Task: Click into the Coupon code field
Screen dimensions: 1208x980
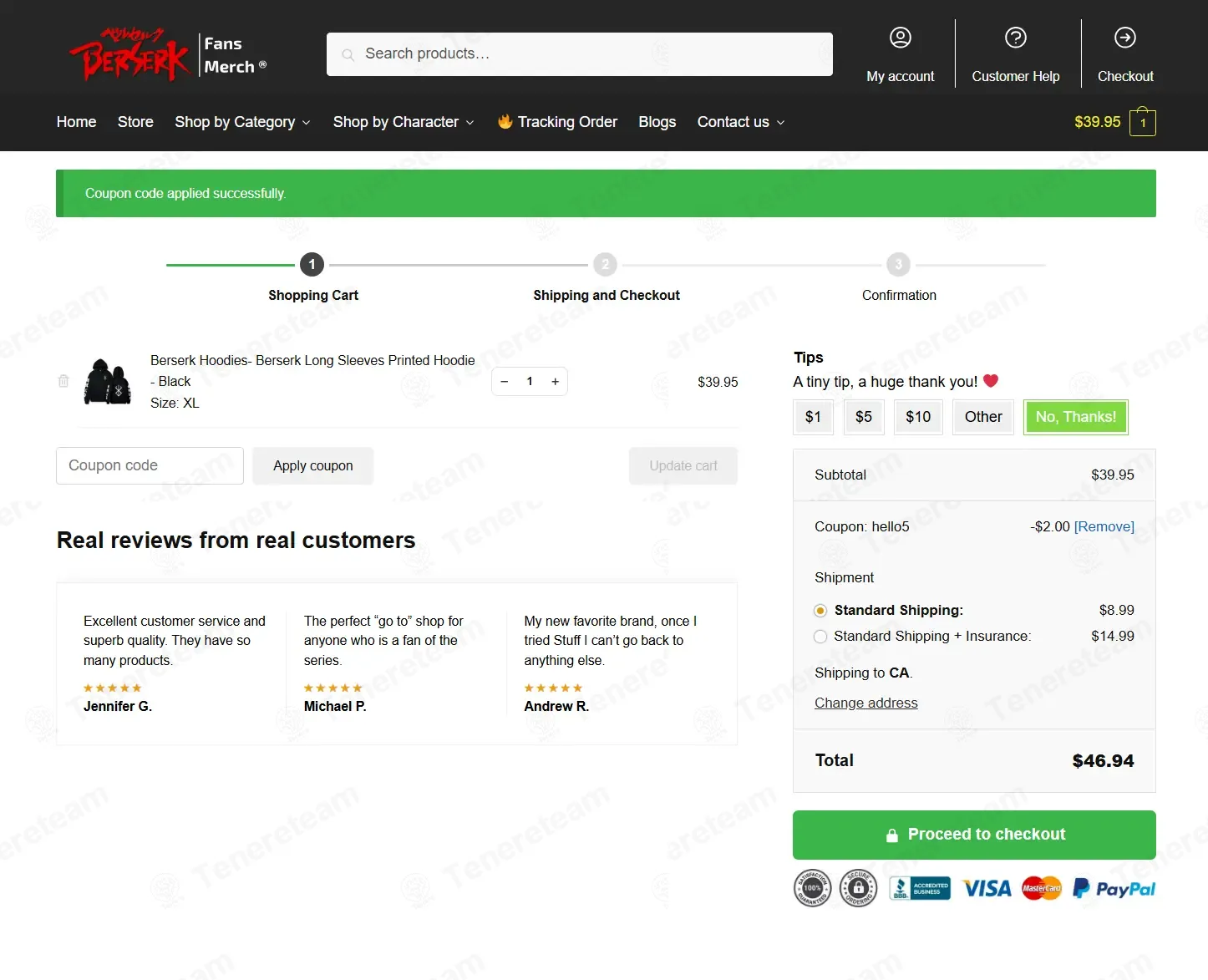Action: click(x=150, y=465)
